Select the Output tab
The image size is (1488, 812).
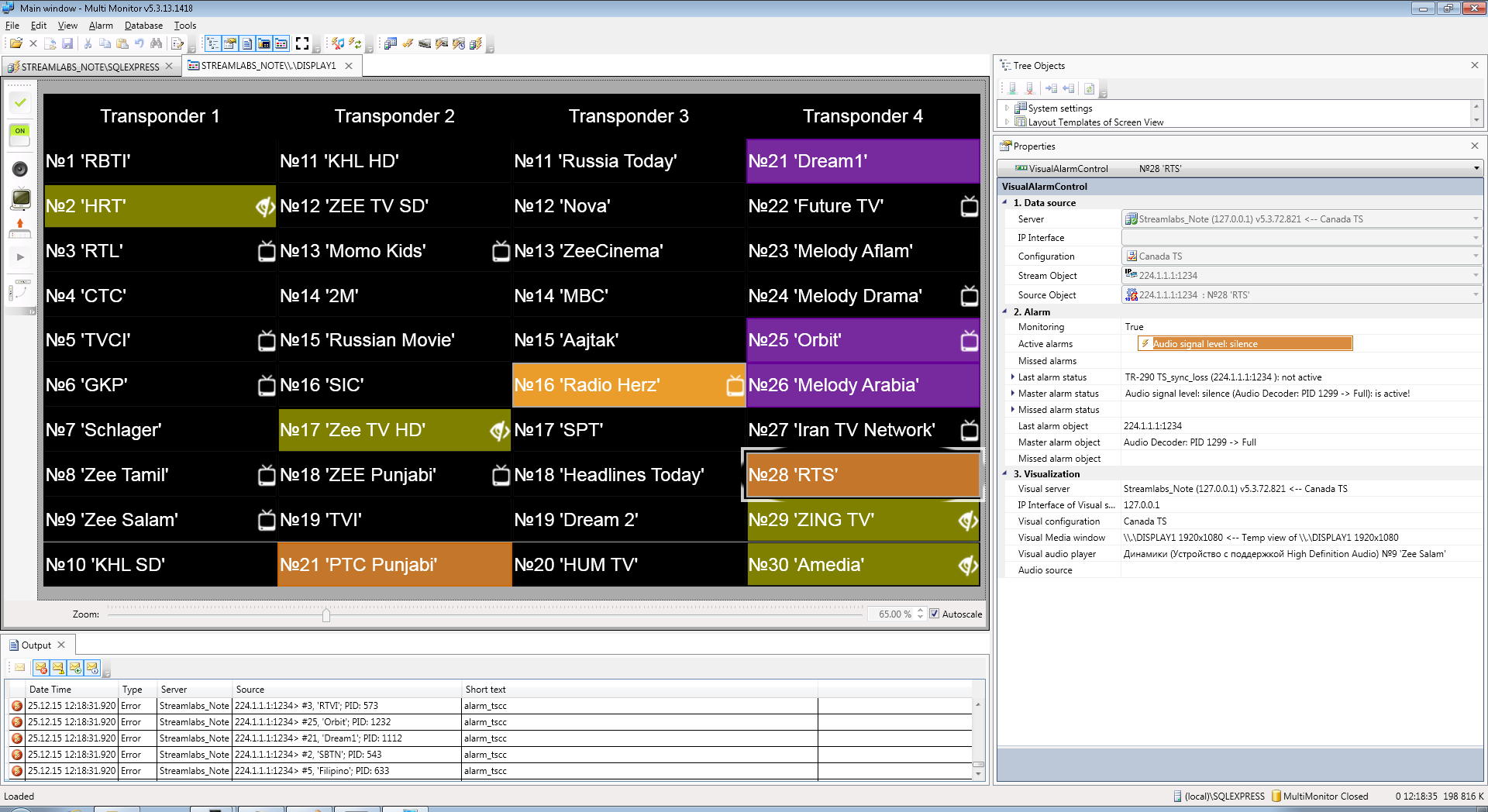tap(36, 645)
